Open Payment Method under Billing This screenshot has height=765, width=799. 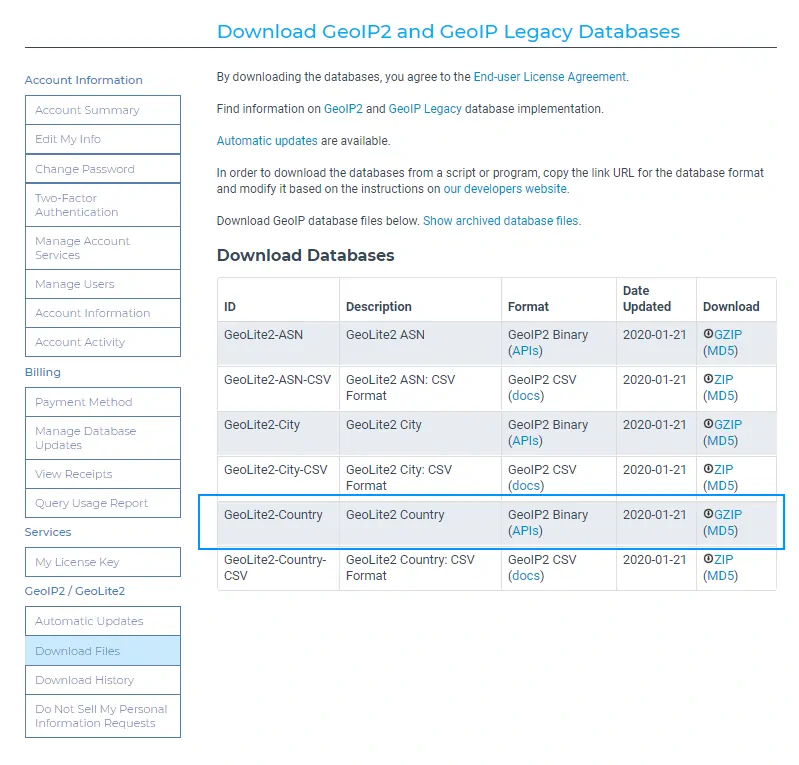[103, 402]
